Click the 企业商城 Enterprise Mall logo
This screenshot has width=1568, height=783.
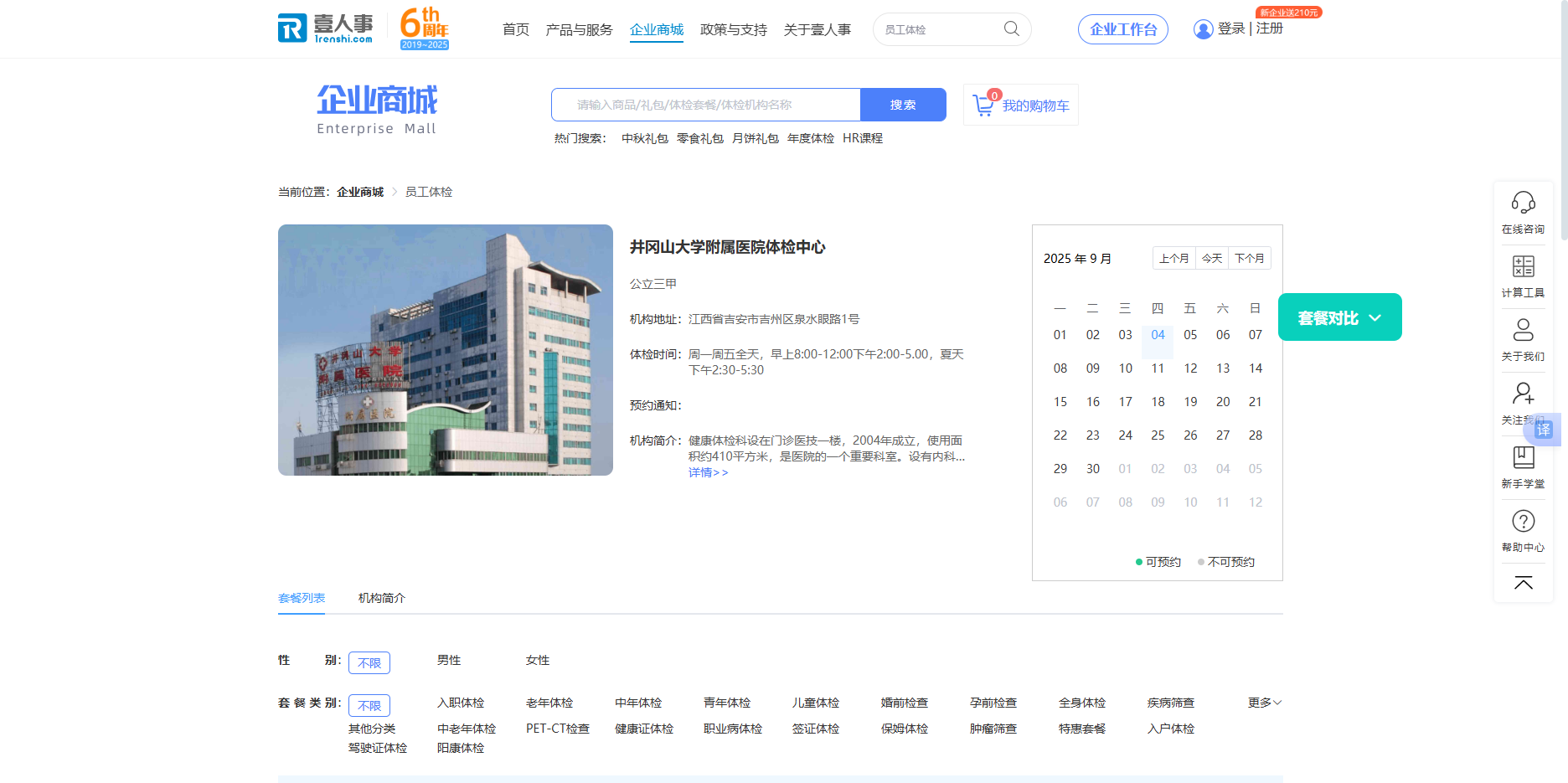[x=377, y=109]
